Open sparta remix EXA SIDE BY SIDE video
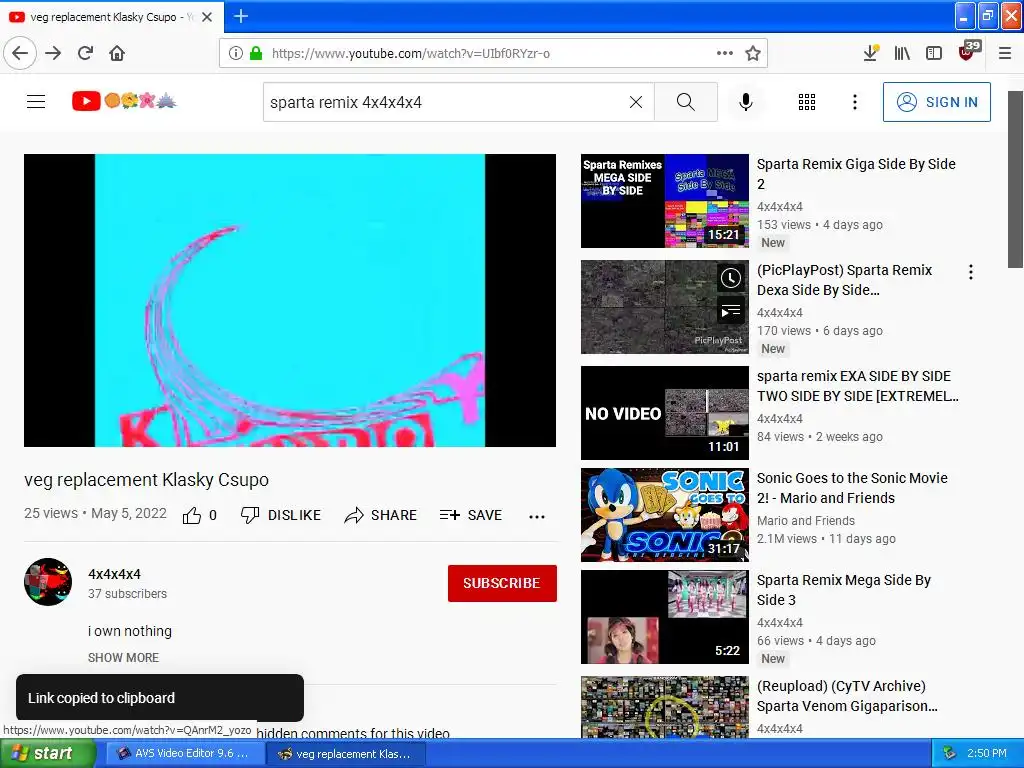 point(857,386)
